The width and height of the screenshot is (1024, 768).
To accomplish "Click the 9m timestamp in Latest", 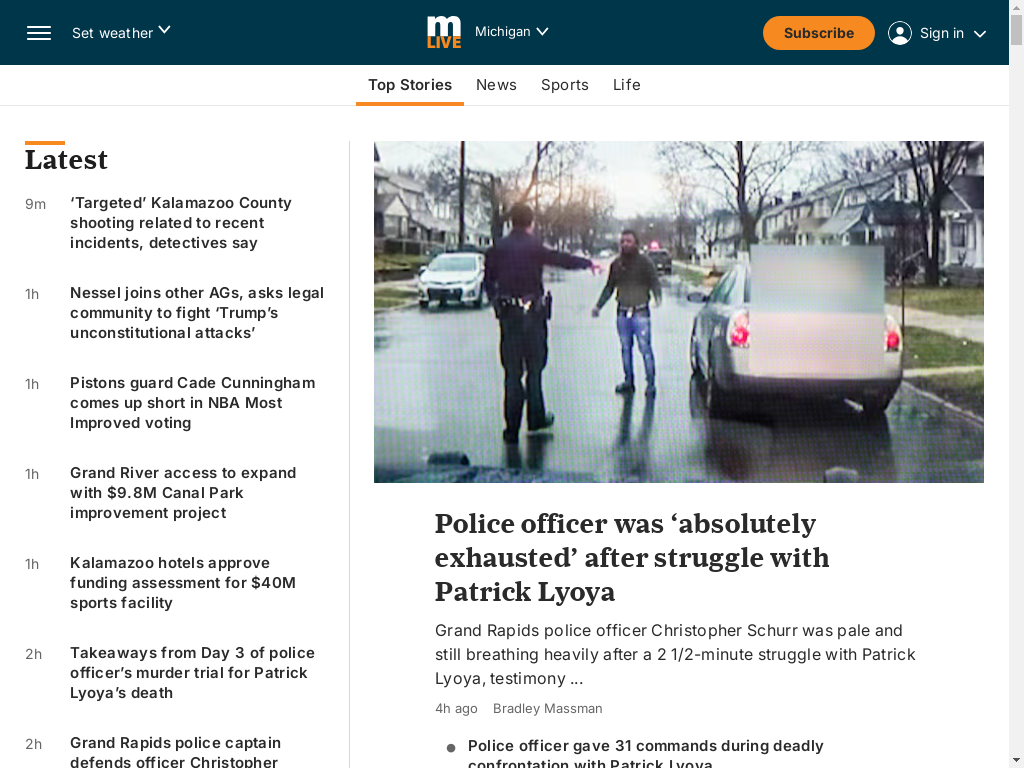I will (35, 204).
